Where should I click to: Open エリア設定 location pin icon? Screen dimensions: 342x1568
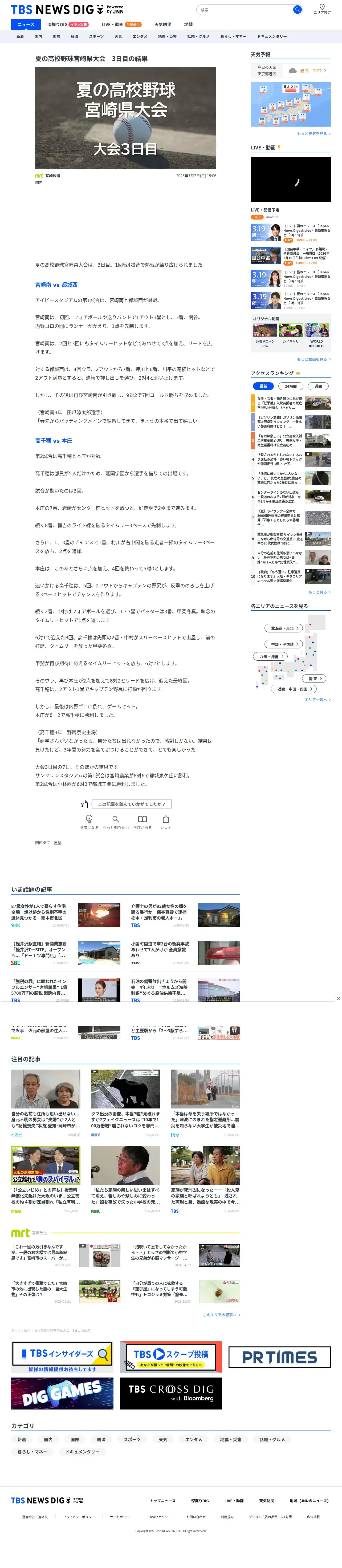click(323, 7)
